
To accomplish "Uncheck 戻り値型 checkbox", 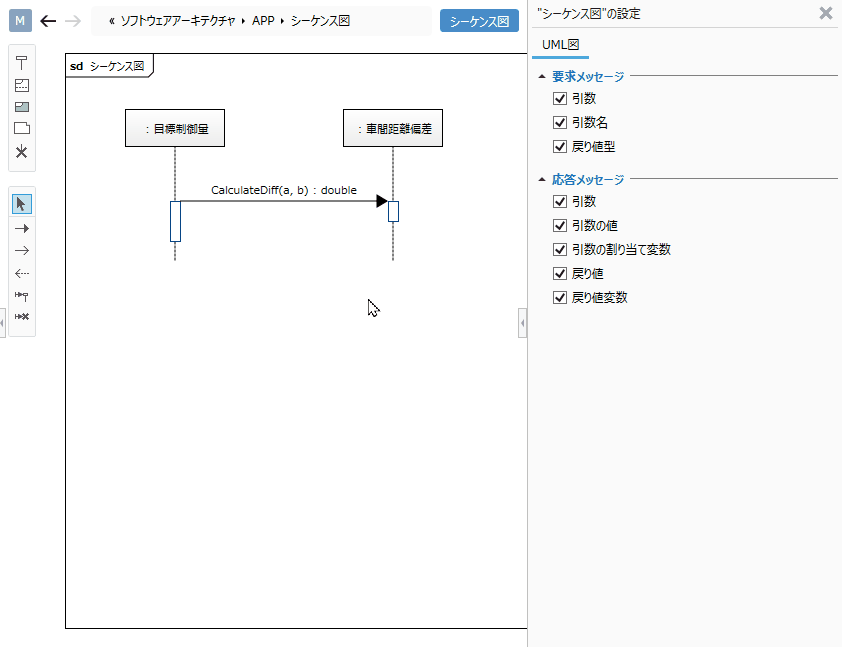I will pos(560,147).
